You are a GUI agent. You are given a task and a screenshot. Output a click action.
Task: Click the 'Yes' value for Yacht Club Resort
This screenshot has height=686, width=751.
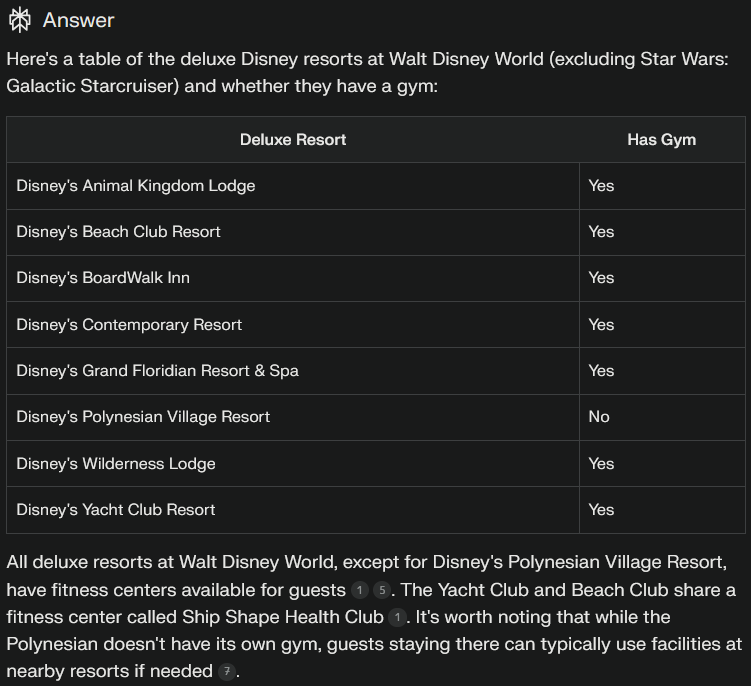pyautogui.click(x=601, y=510)
